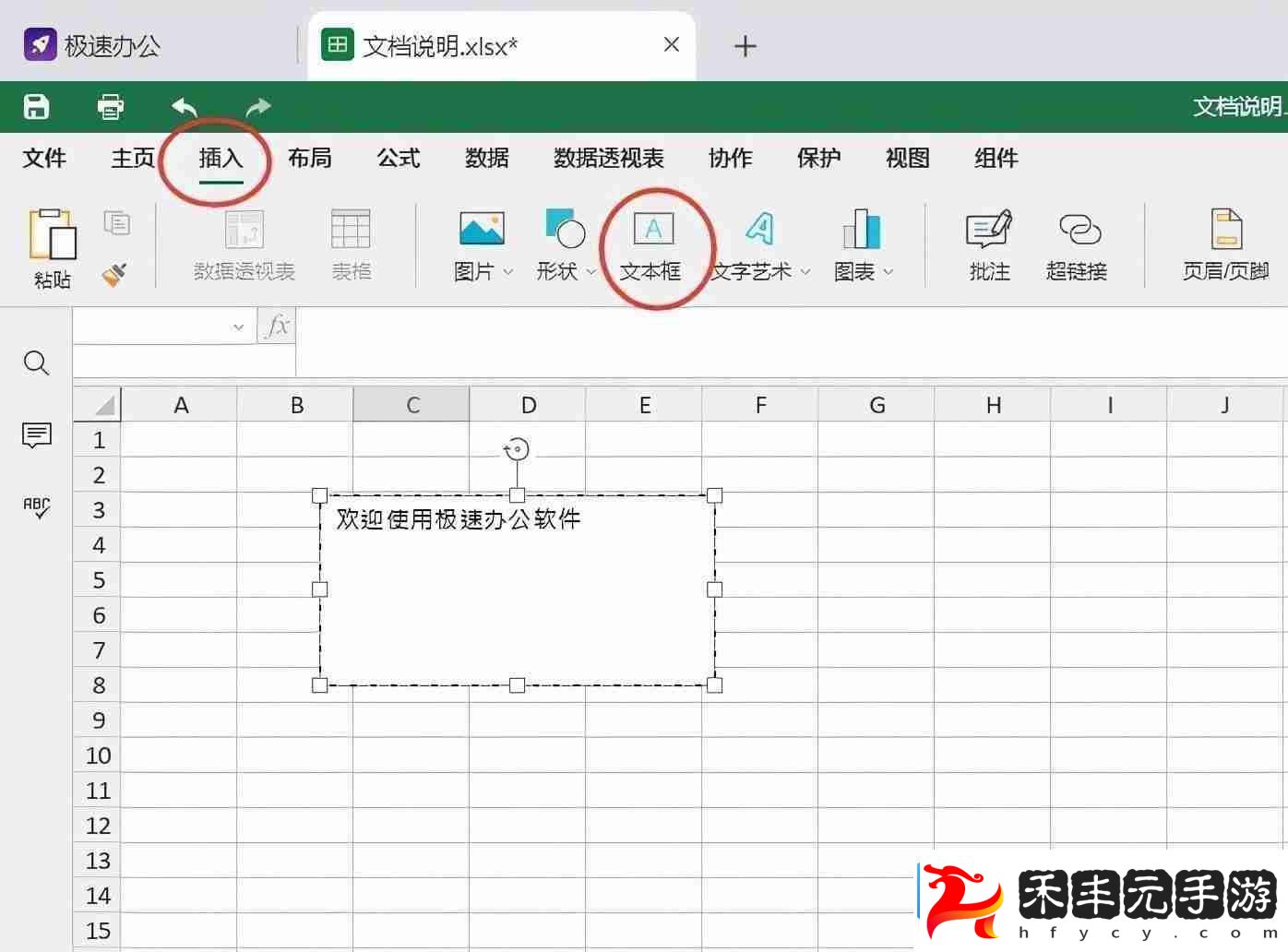Click the search magnifier sidebar icon
1288x952 pixels.
[36, 363]
